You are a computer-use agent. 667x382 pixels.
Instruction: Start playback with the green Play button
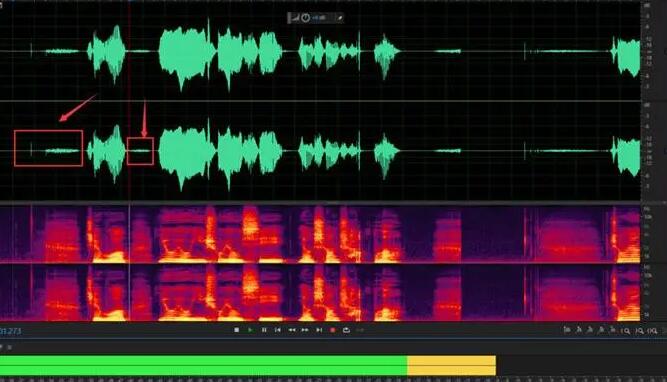250,330
